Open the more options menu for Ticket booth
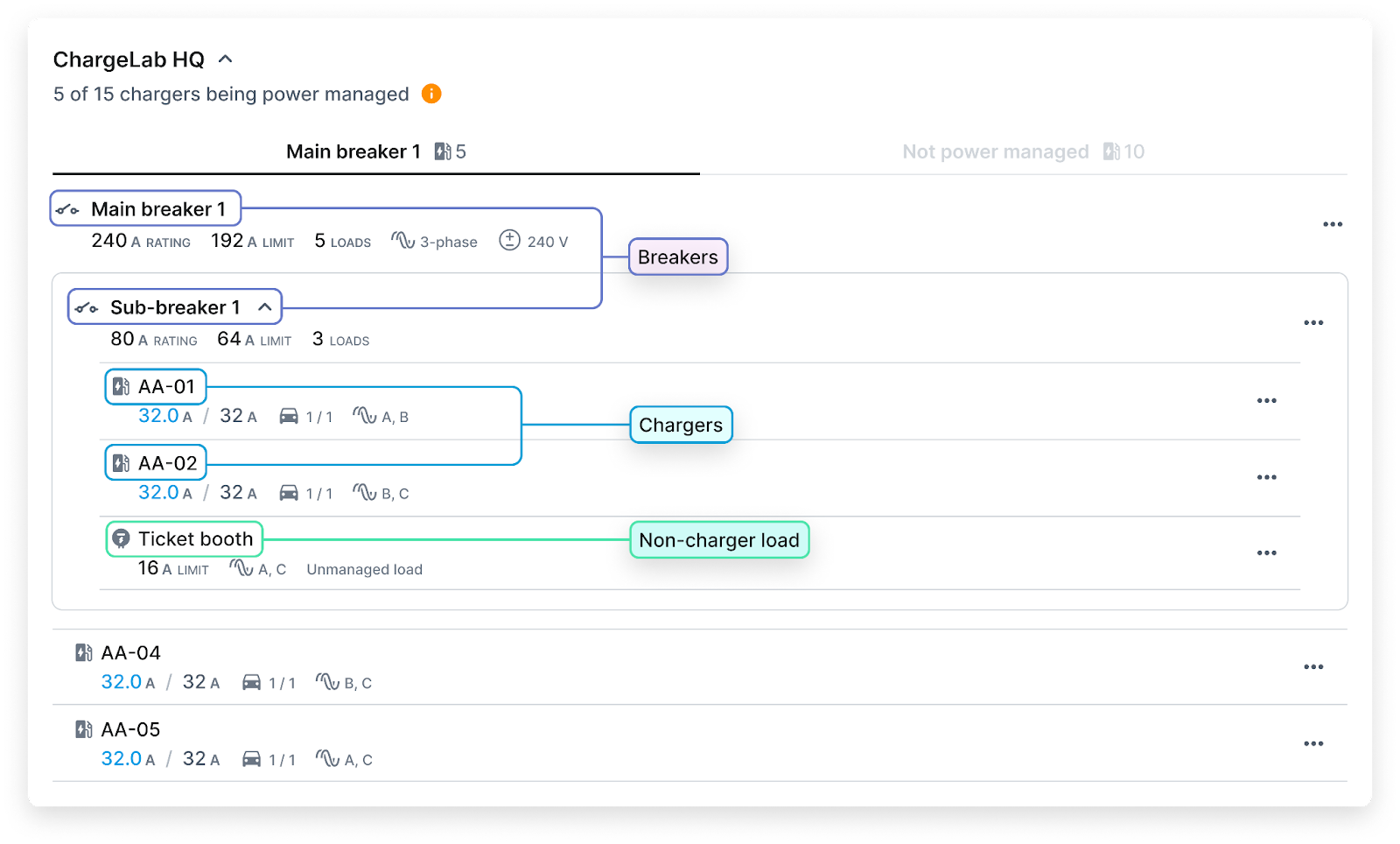Viewport: 1400px width, 844px height. 1267,553
